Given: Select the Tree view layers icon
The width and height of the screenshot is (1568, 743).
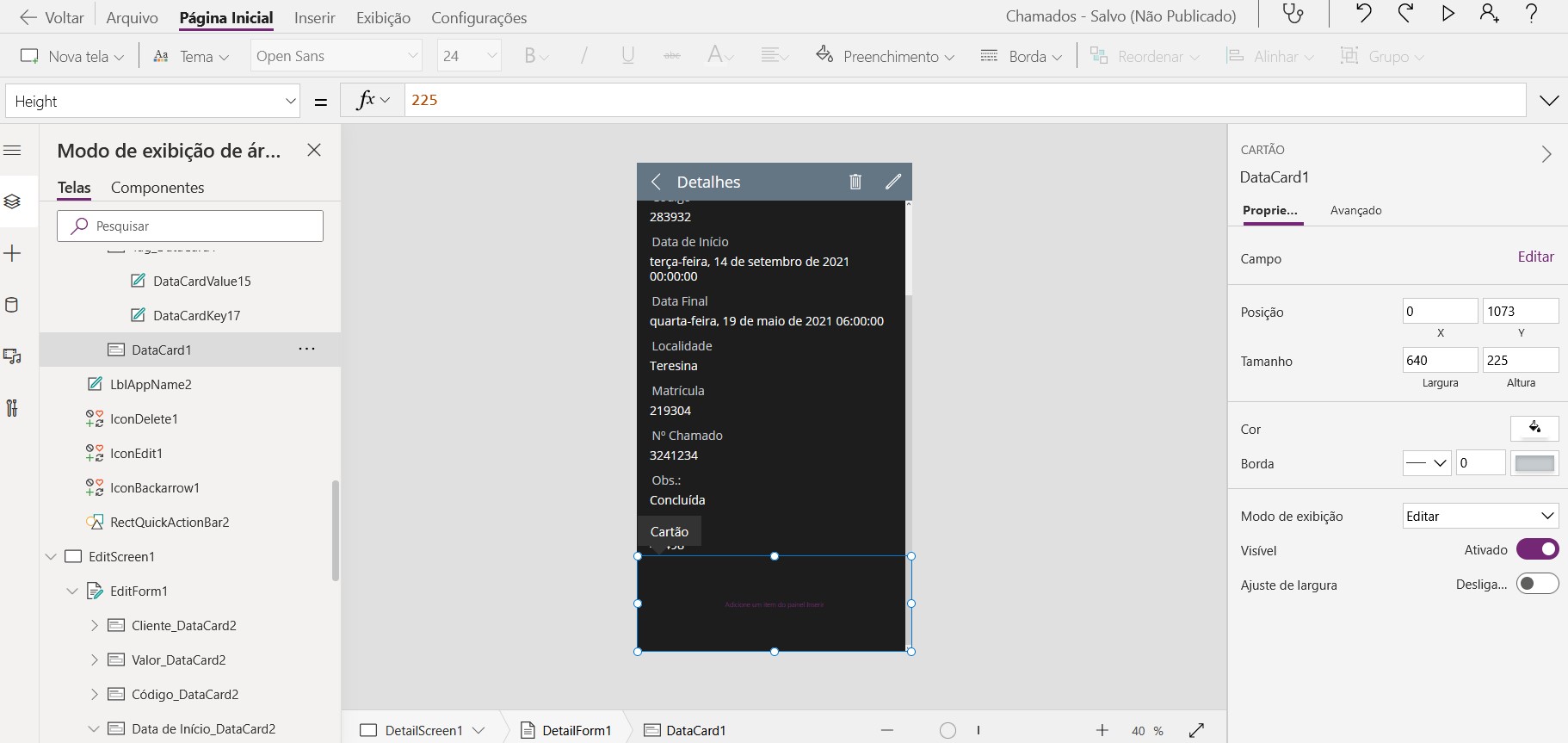Looking at the screenshot, I should [12, 201].
